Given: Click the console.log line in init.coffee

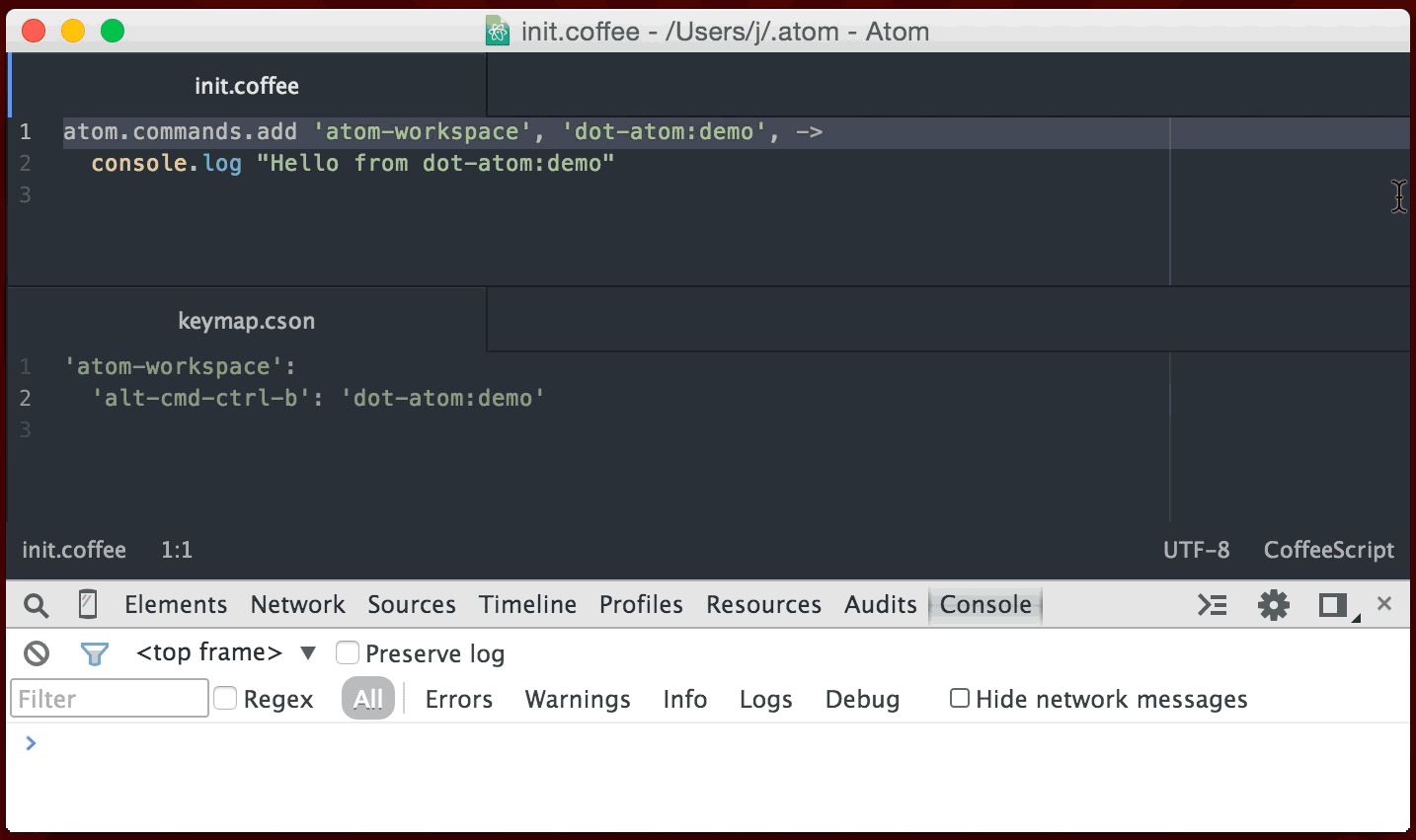Looking at the screenshot, I should pyautogui.click(x=353, y=163).
